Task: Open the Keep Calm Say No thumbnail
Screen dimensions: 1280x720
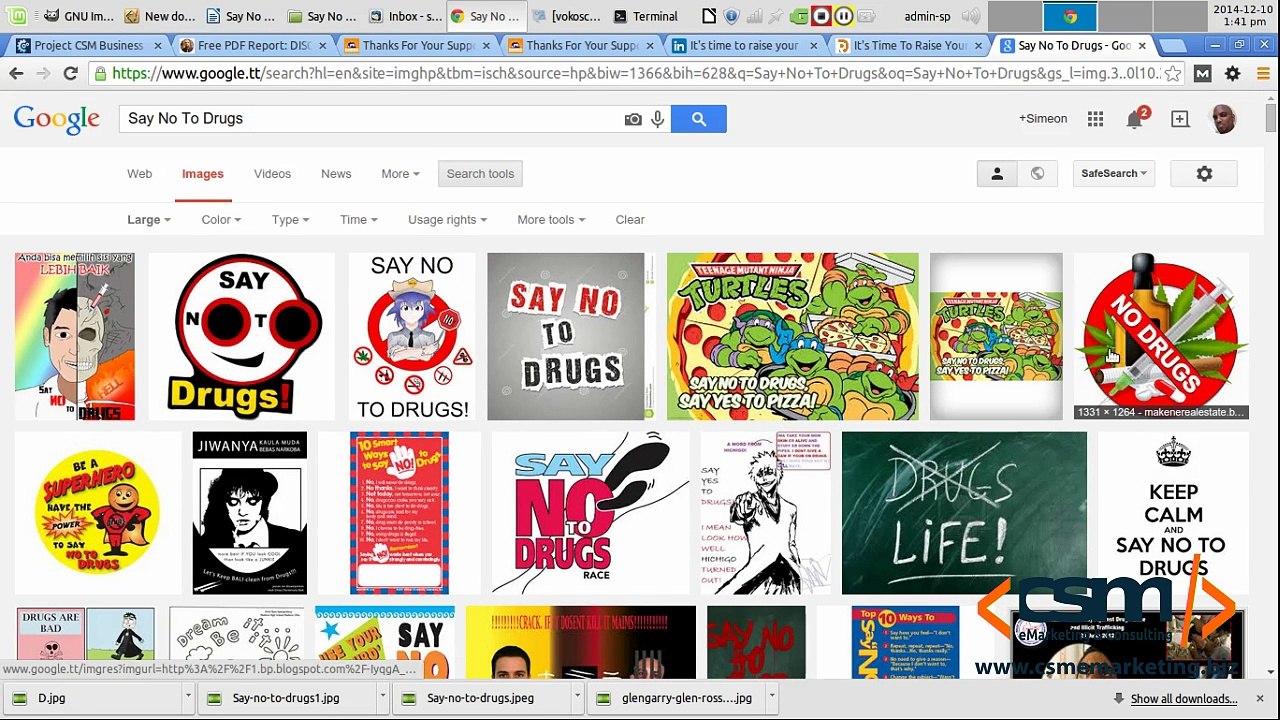Action: pyautogui.click(x=1173, y=513)
